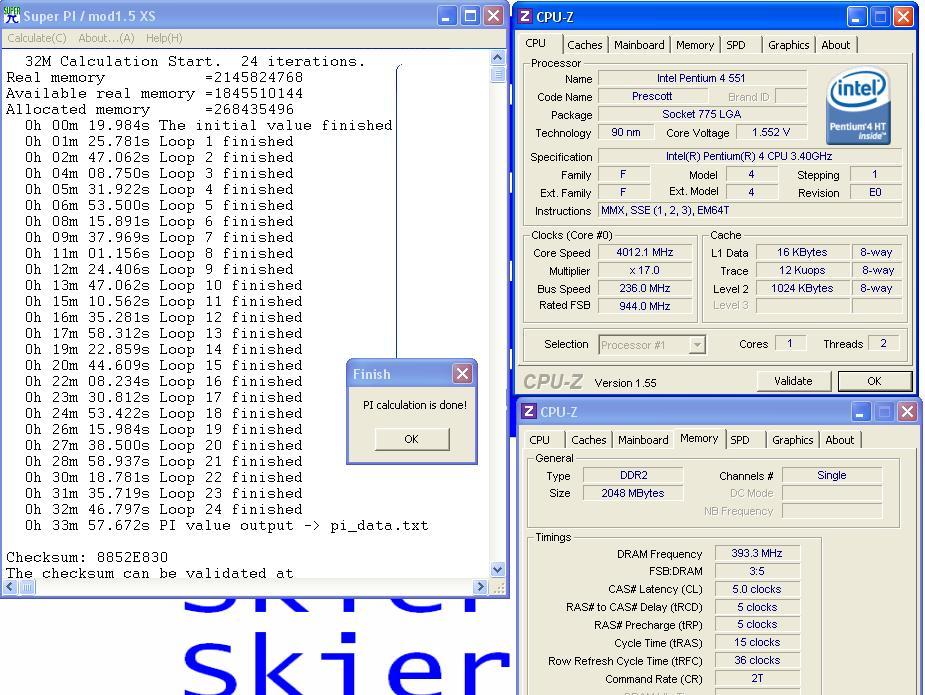Click the Bus Speed value 236.0 MHz
Viewport: 925px width, 695px height.
click(645, 289)
